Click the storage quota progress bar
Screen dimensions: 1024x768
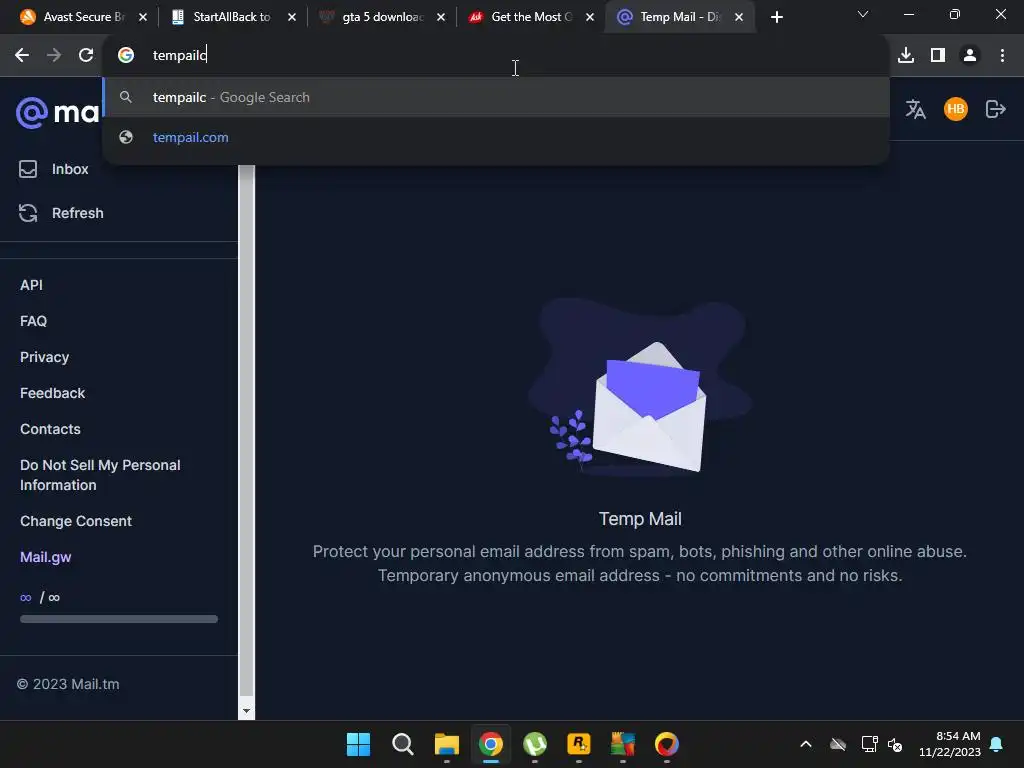click(119, 619)
